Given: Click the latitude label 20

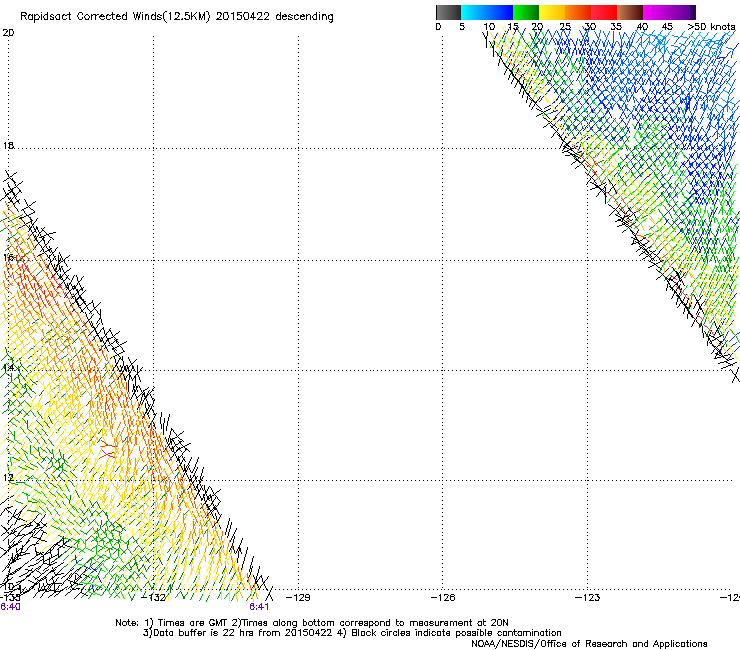Looking at the screenshot, I should 8,33.
